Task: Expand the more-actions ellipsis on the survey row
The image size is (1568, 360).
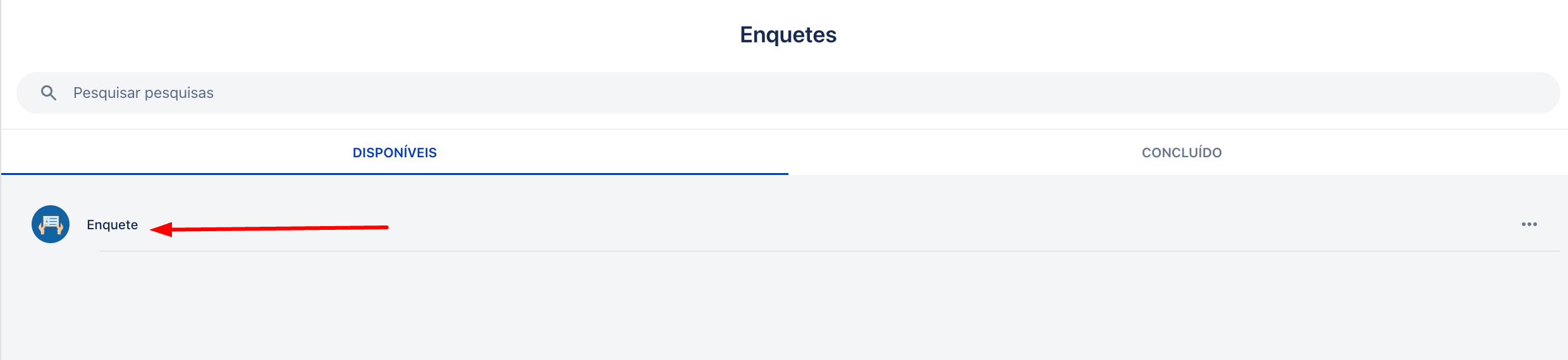Action: (1529, 224)
